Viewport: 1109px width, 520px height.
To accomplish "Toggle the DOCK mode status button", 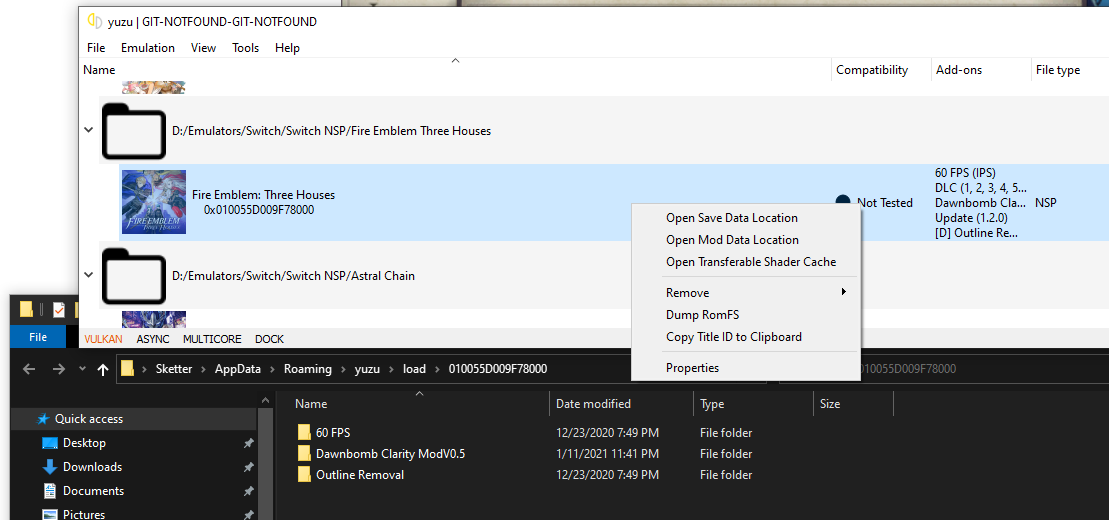I will click(269, 339).
